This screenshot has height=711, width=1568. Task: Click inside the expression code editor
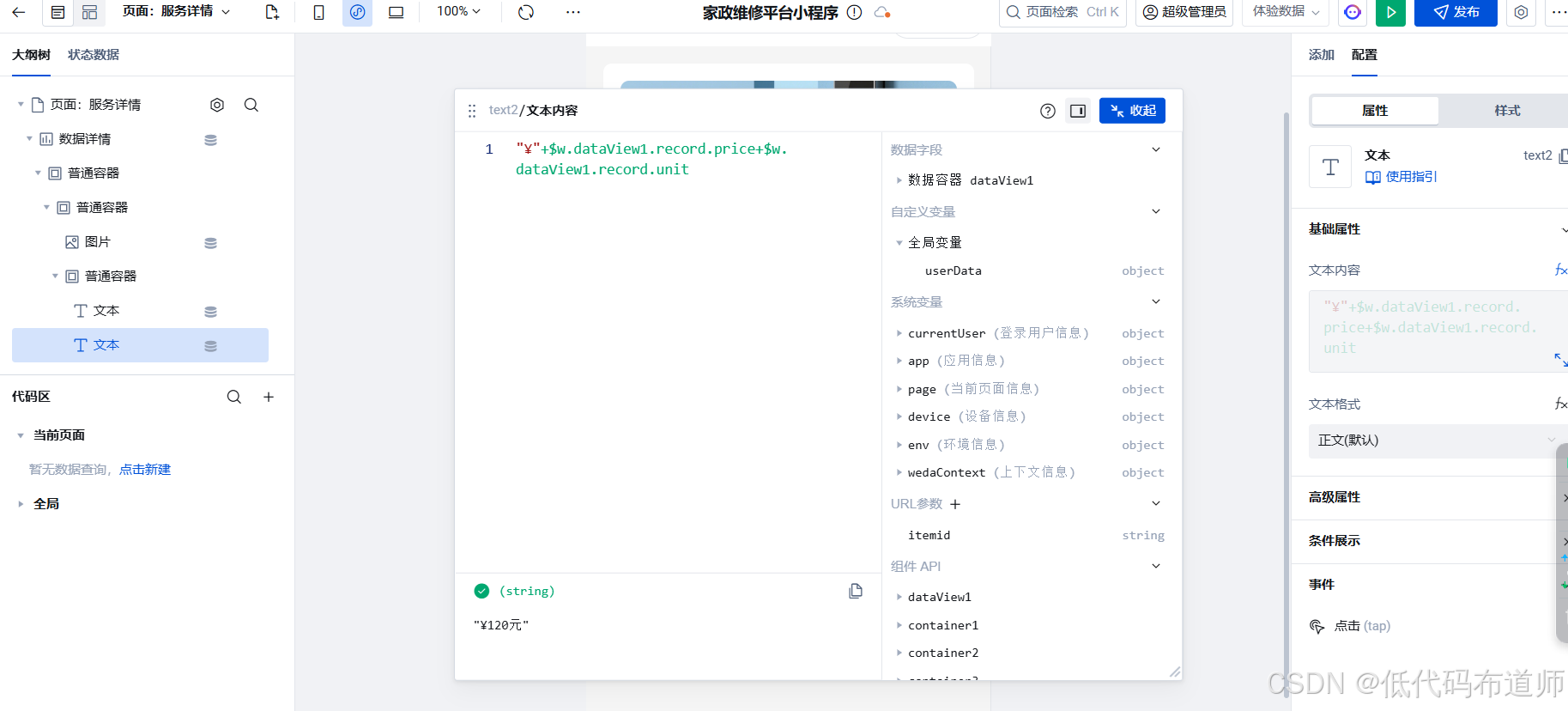click(x=668, y=352)
